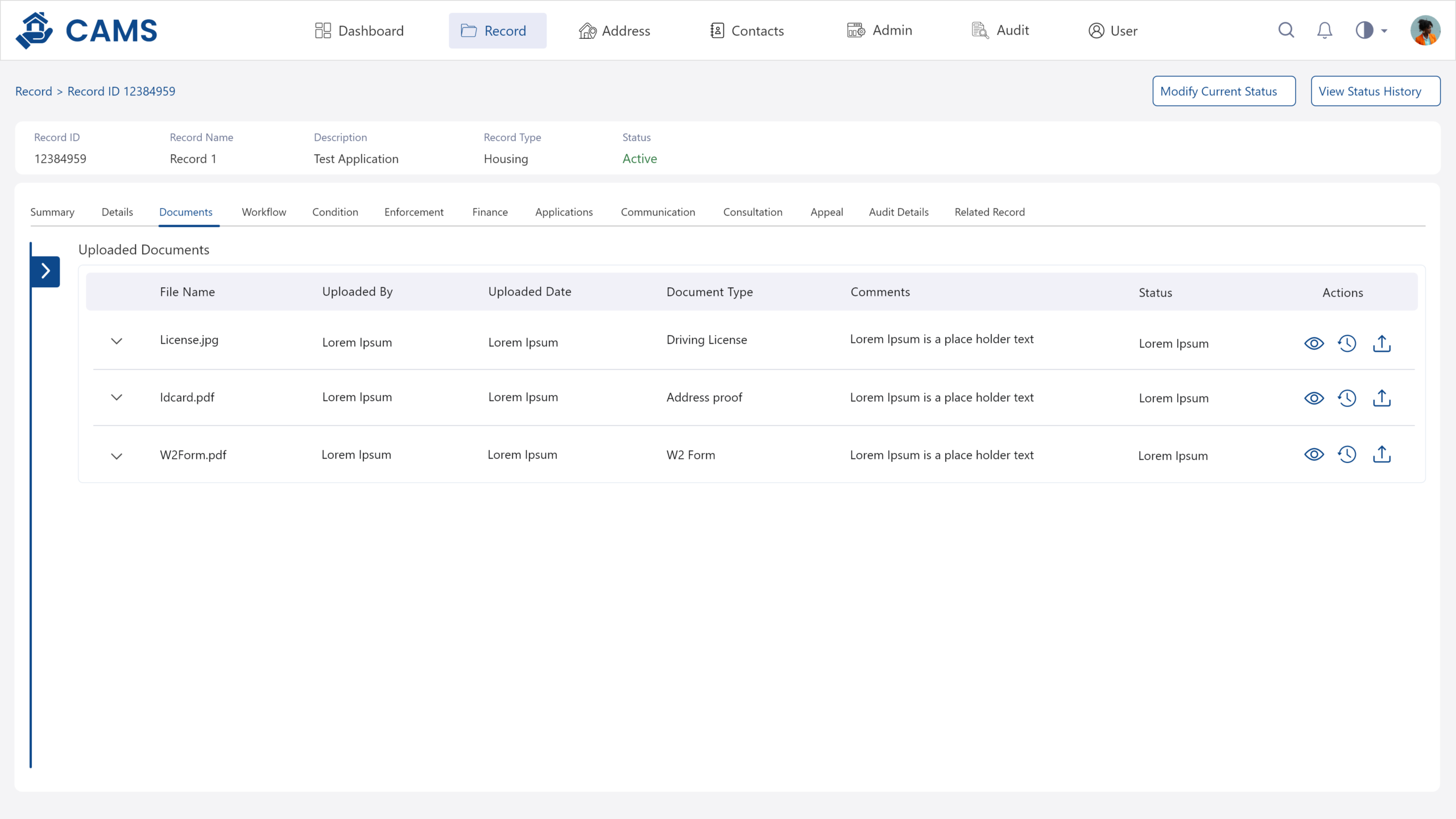Open the Audit Details tab

pyautogui.click(x=899, y=212)
